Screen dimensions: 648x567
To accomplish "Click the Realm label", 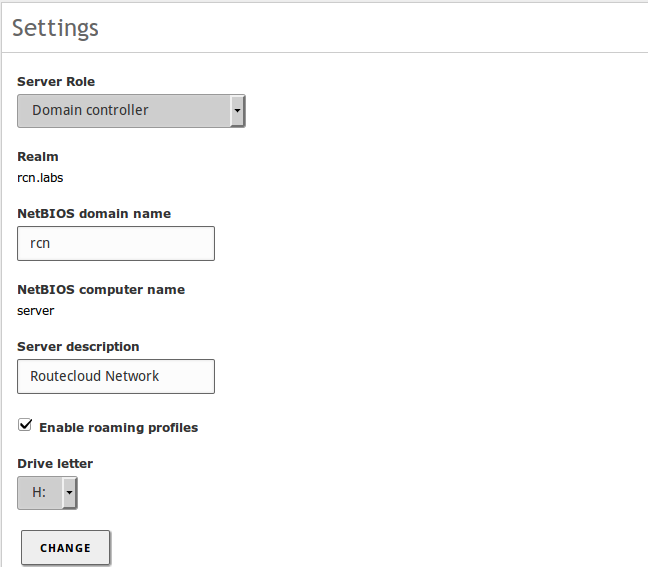I will coord(38,157).
